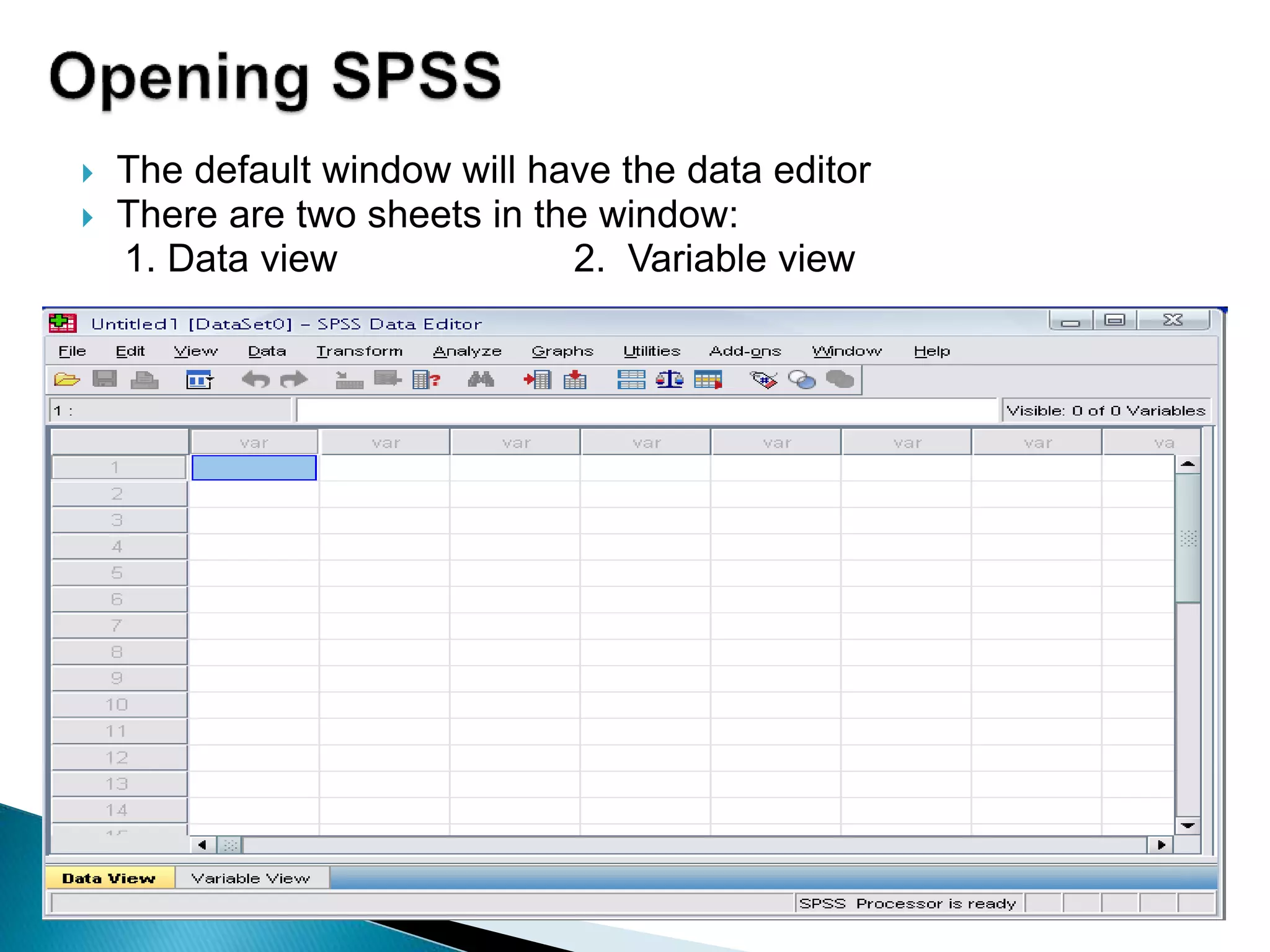The image size is (1270, 952).
Task: Click the Select Cases icon
Action: point(708,379)
